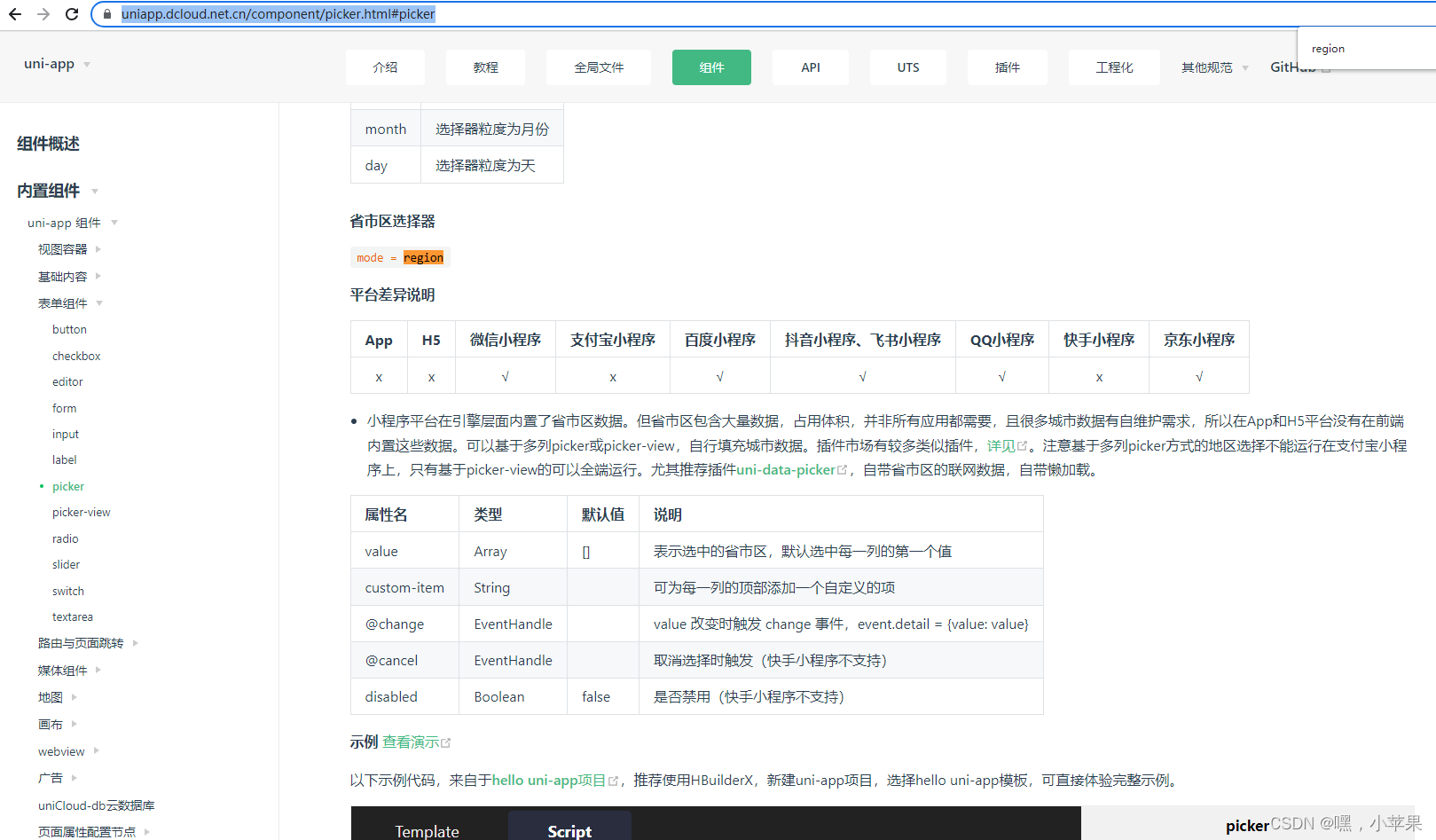Screen dimensions: 1436x840
Task: Open the button component page
Action: 69,329
